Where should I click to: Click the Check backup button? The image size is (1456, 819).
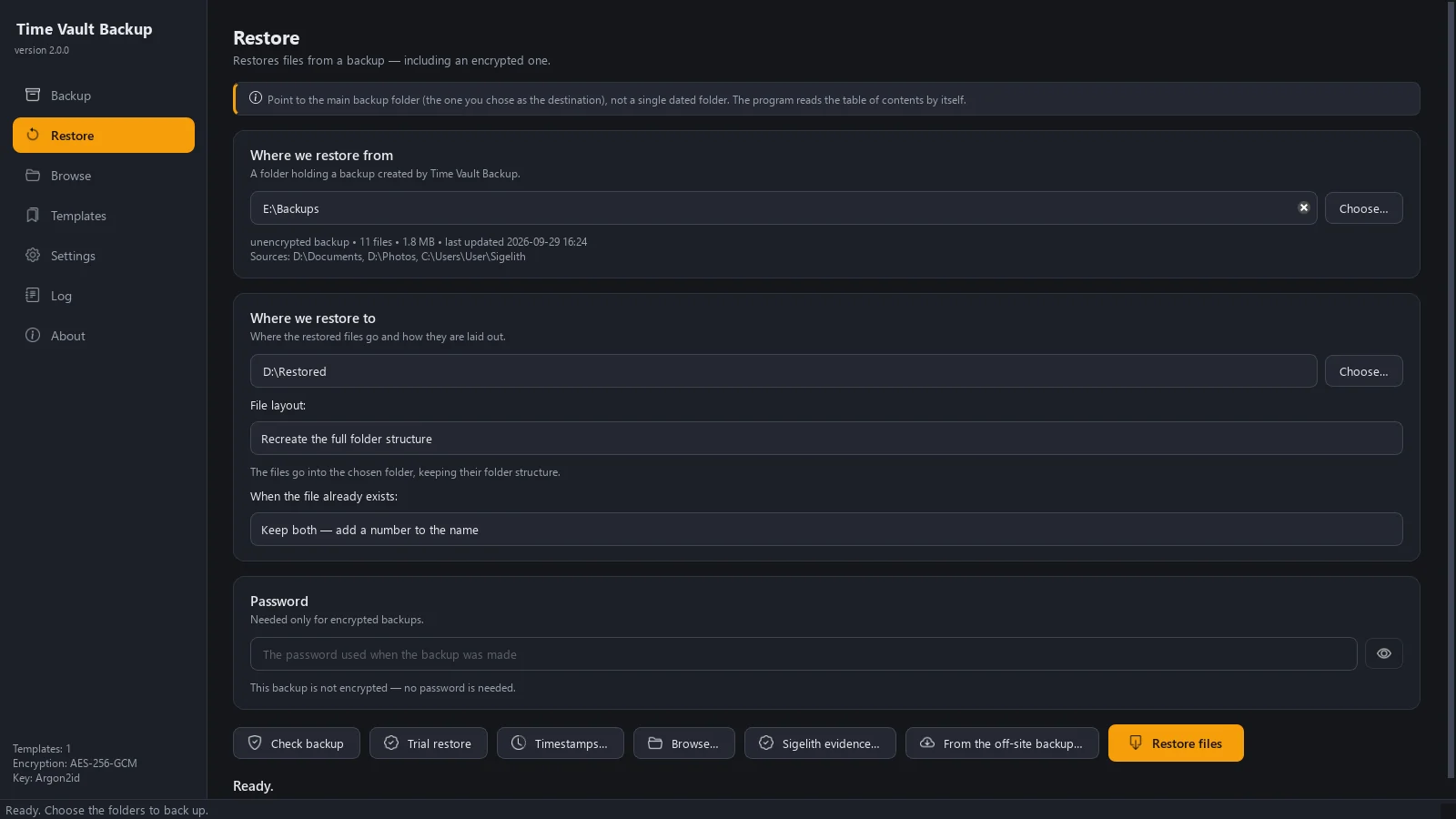[297, 743]
